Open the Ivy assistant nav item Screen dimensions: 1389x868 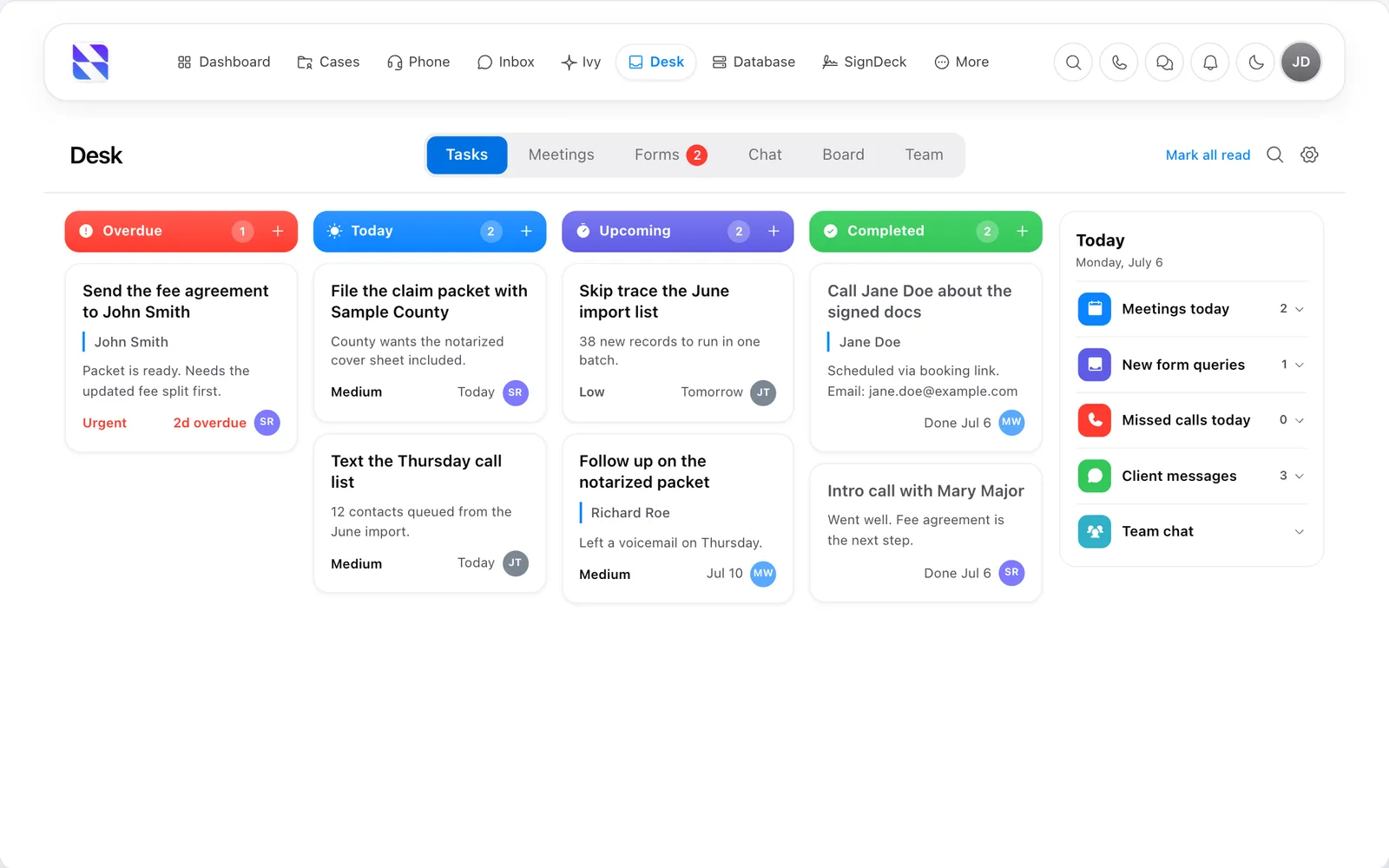(x=581, y=62)
